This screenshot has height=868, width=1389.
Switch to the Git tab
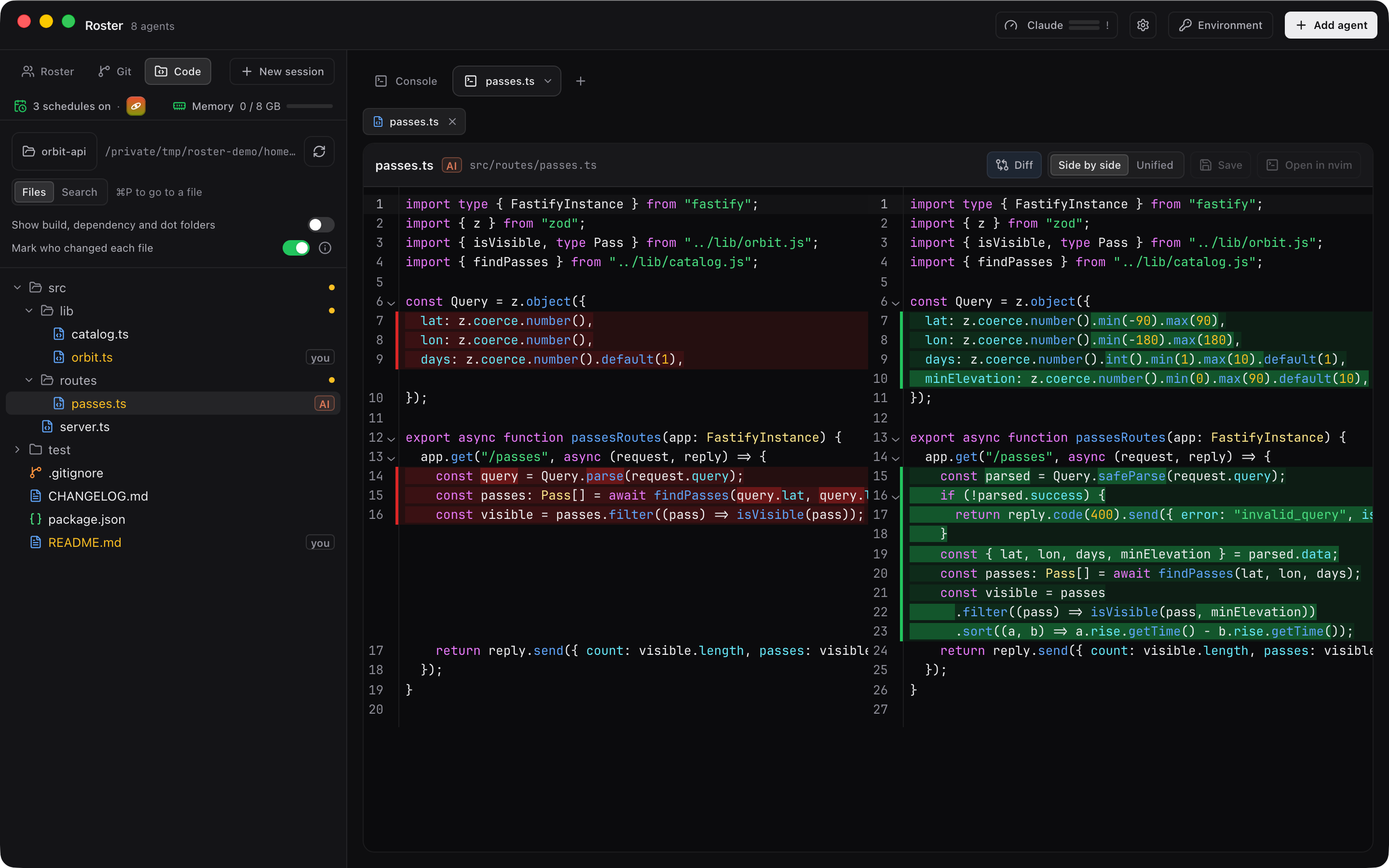coord(115,71)
